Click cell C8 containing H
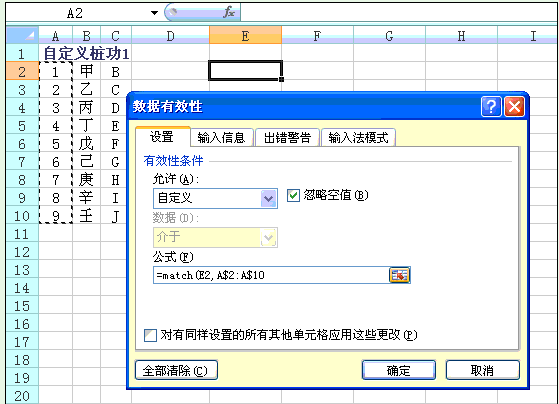Screen dimensions: 559x404 (x=114, y=180)
